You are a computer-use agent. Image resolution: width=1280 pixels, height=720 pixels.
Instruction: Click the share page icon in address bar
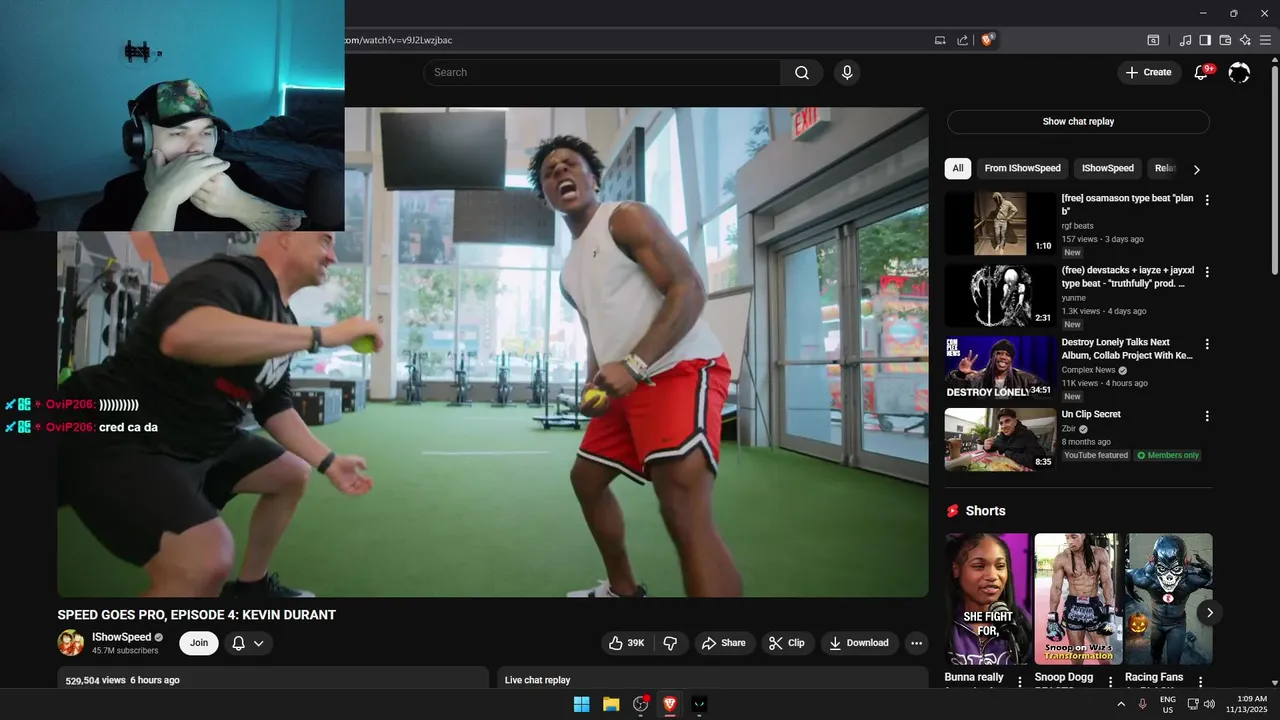point(962,40)
